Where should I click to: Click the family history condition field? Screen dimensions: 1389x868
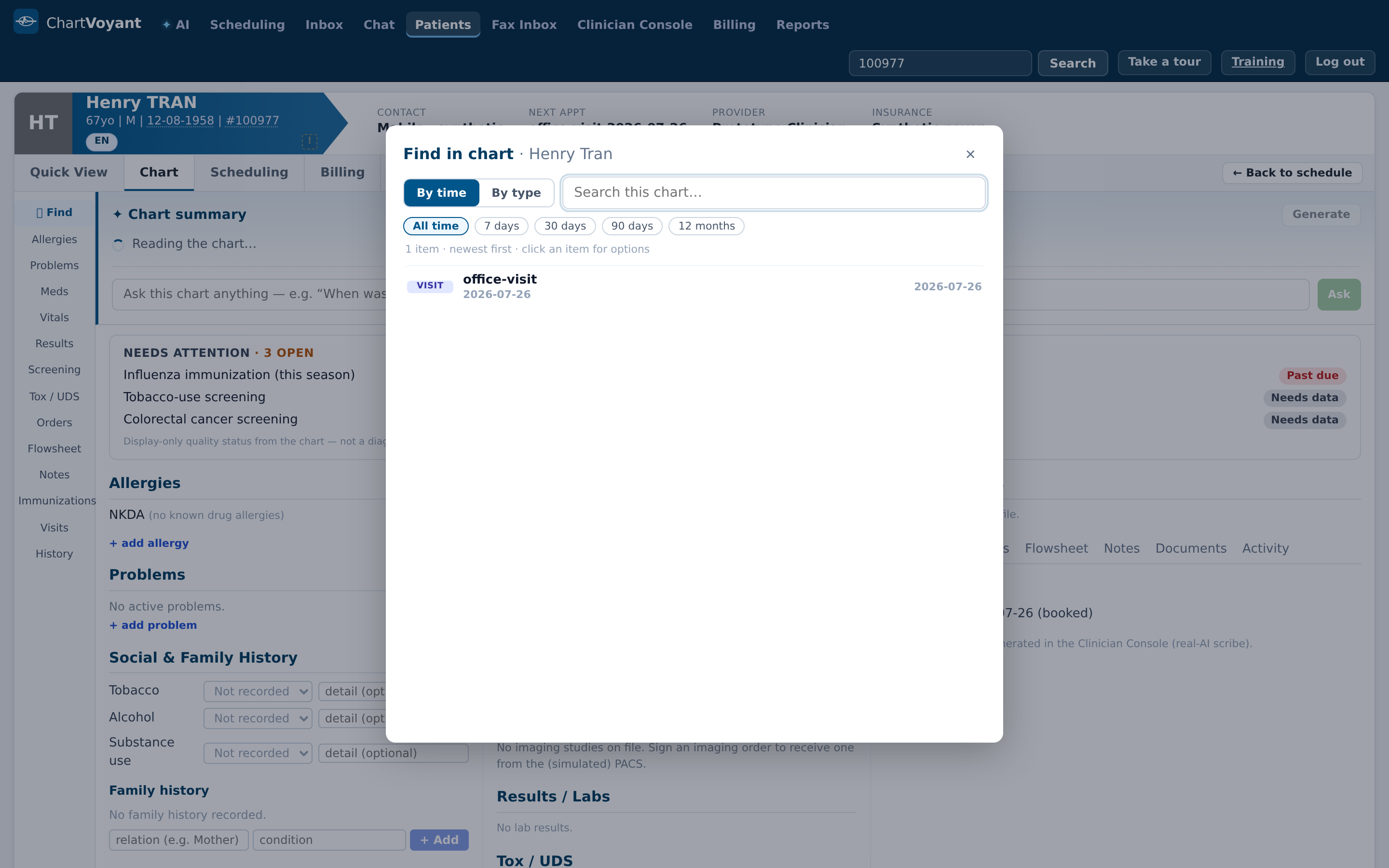point(329,840)
